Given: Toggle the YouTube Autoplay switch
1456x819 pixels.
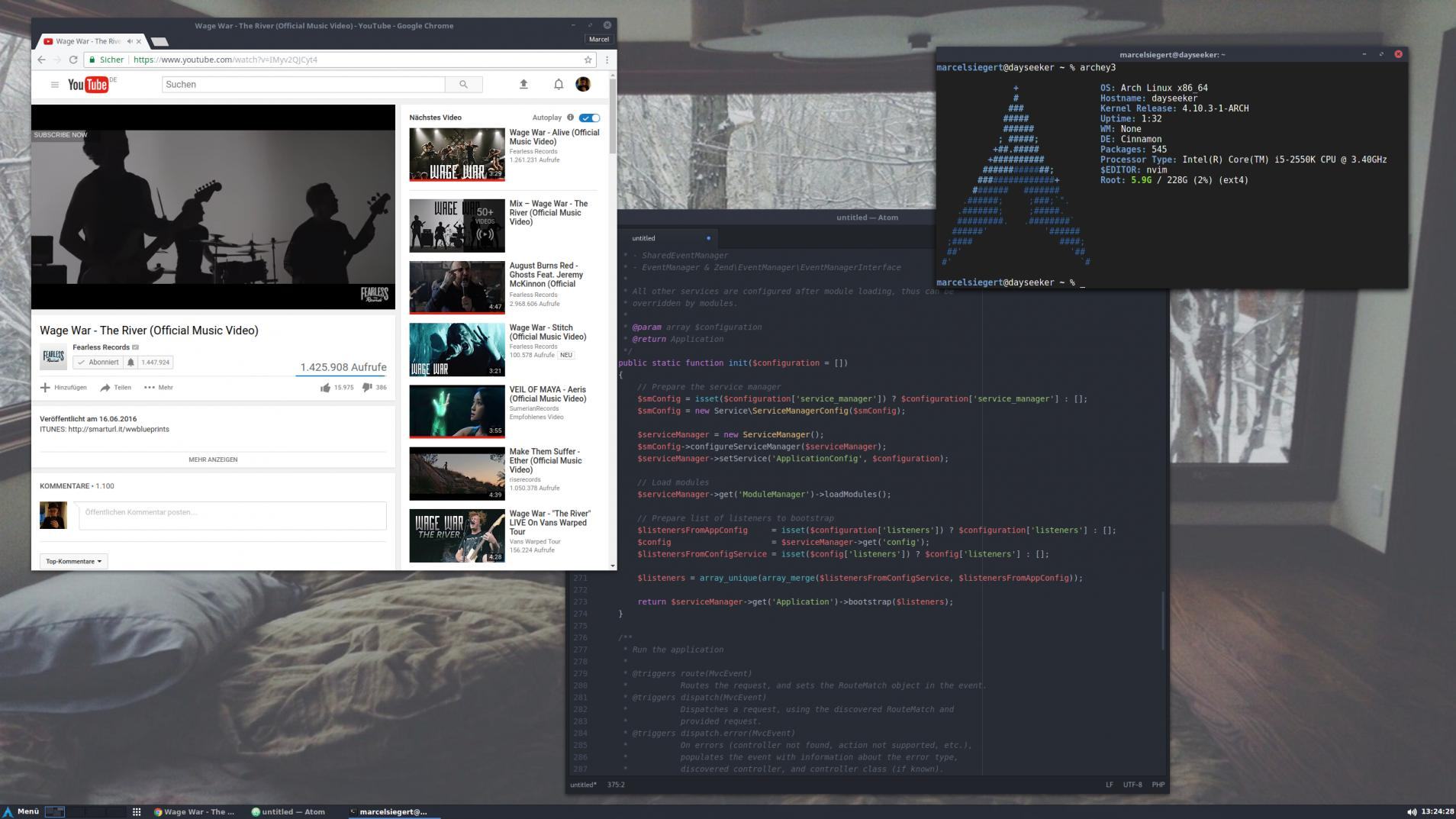Looking at the screenshot, I should pos(589,118).
